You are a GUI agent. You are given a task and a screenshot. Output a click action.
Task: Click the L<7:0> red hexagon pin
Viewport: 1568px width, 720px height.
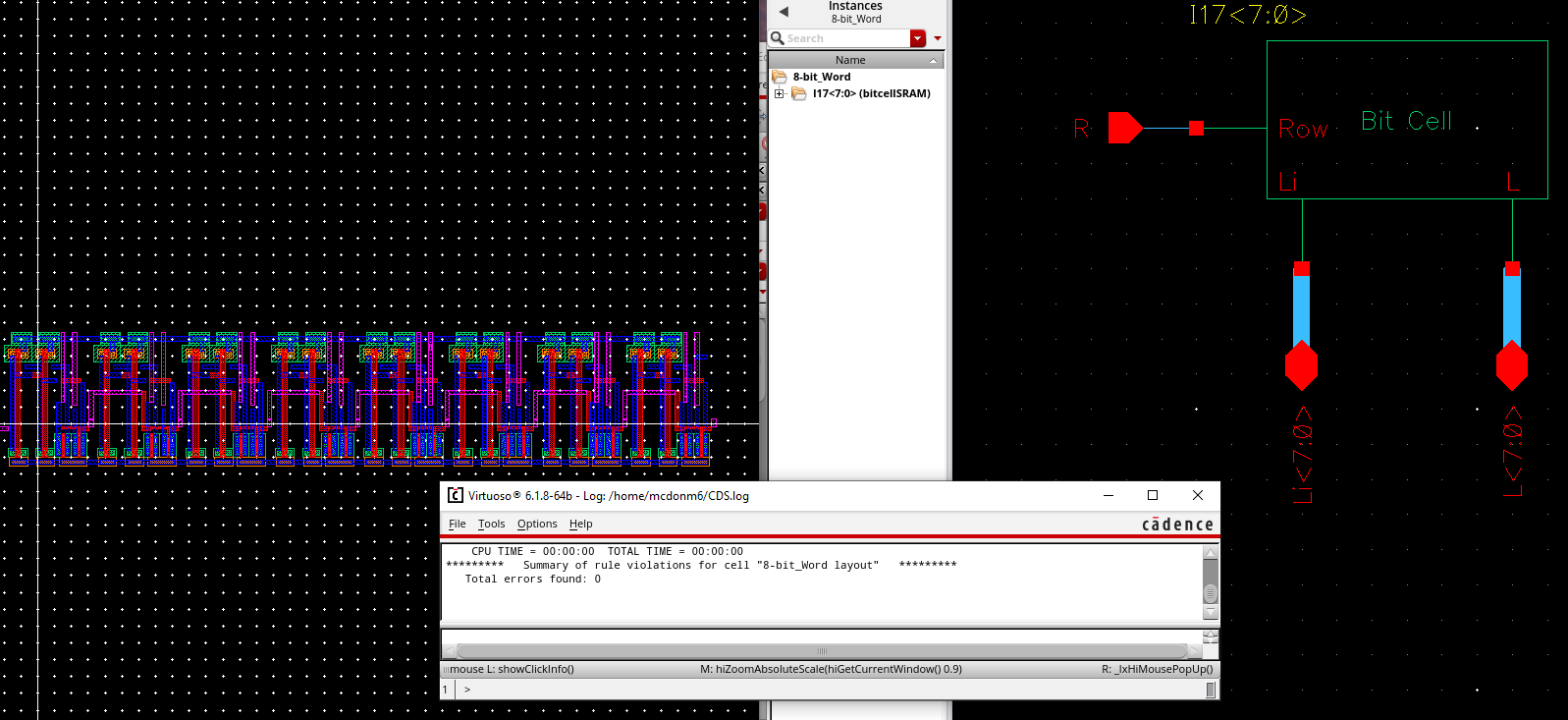1511,366
